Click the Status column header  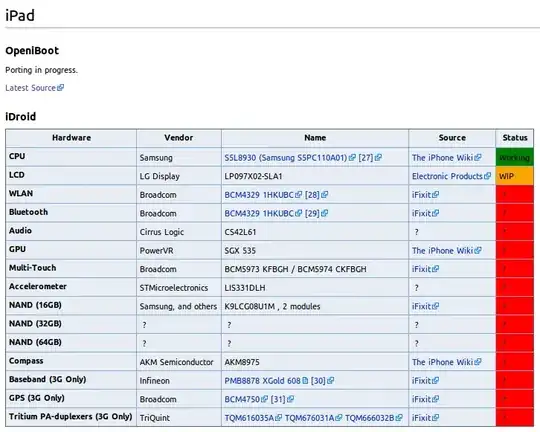point(515,138)
